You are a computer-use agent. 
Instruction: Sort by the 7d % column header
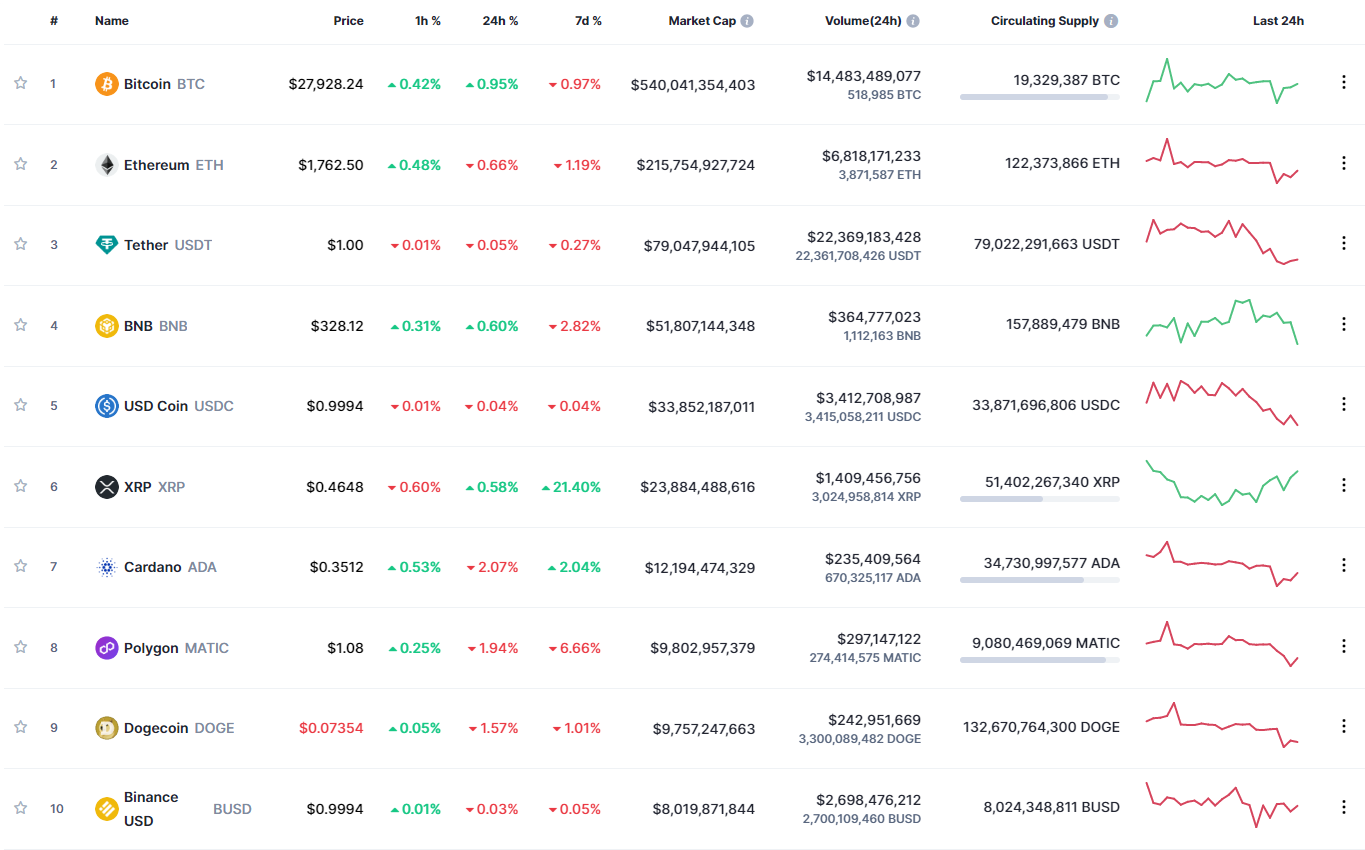[x=588, y=21]
